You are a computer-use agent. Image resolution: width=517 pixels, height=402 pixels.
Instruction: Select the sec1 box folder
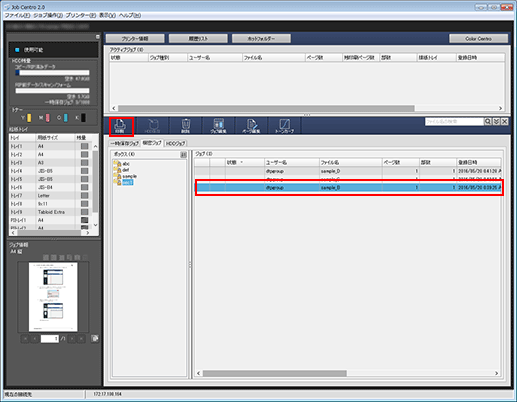point(124,182)
